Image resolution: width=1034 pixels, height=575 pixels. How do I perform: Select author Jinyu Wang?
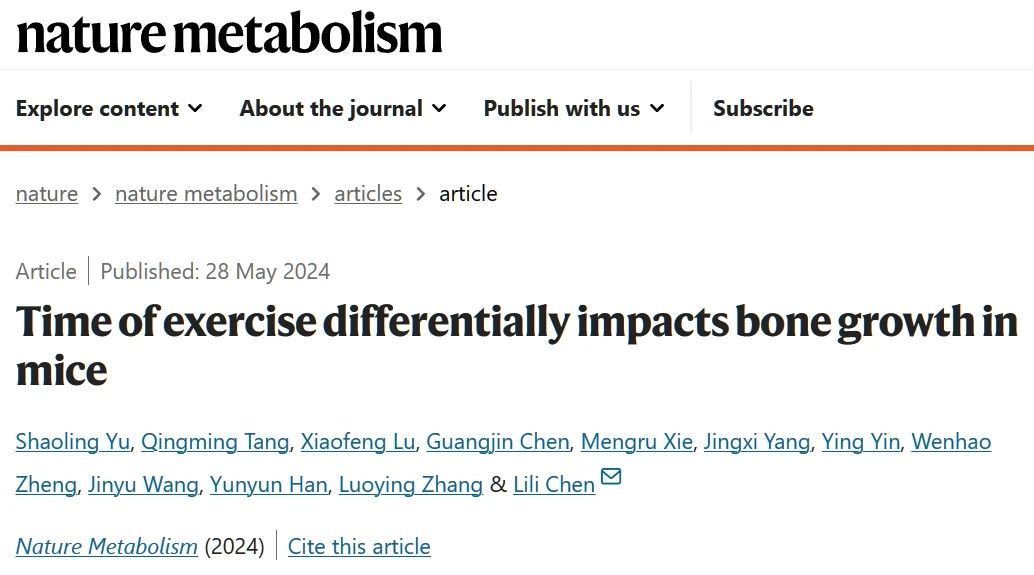143,485
